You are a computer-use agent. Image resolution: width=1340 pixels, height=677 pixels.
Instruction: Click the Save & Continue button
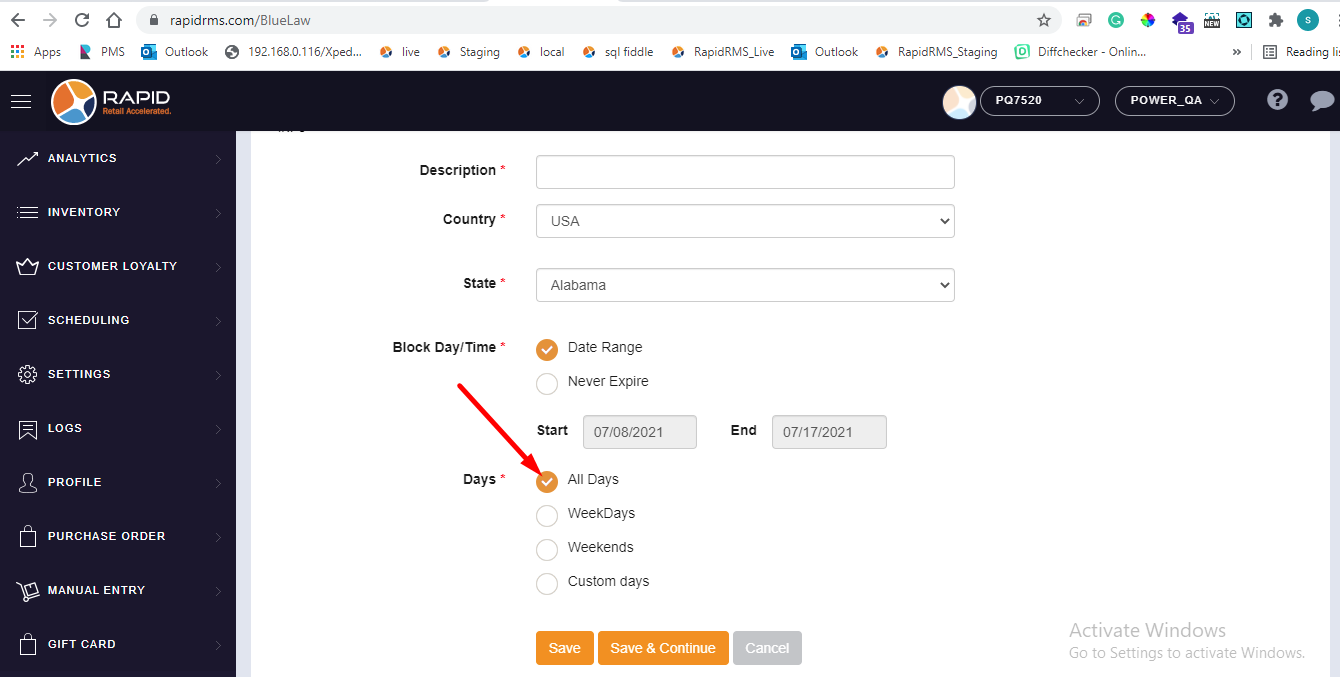tap(662, 648)
